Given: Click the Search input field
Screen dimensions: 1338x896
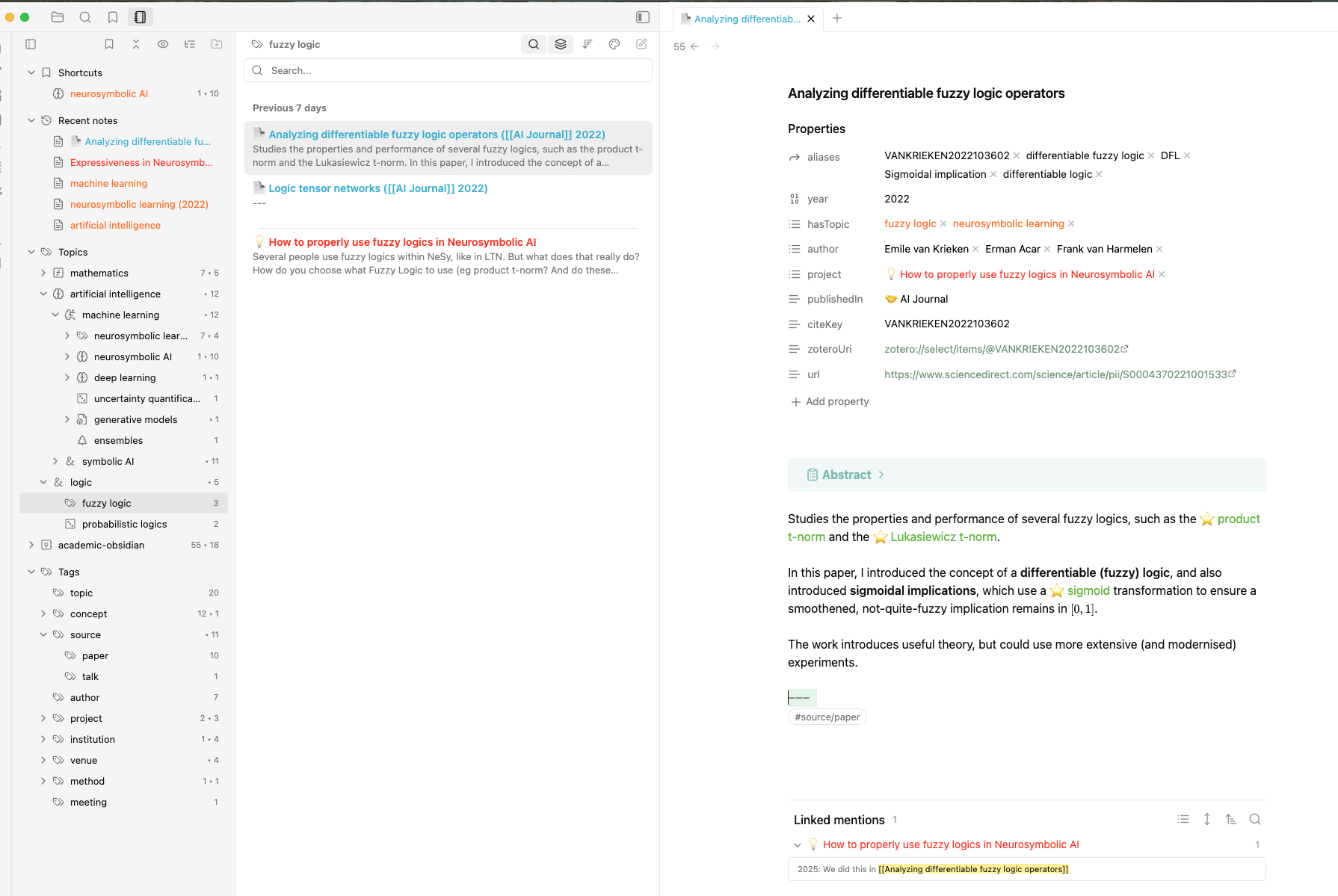Looking at the screenshot, I should point(448,71).
